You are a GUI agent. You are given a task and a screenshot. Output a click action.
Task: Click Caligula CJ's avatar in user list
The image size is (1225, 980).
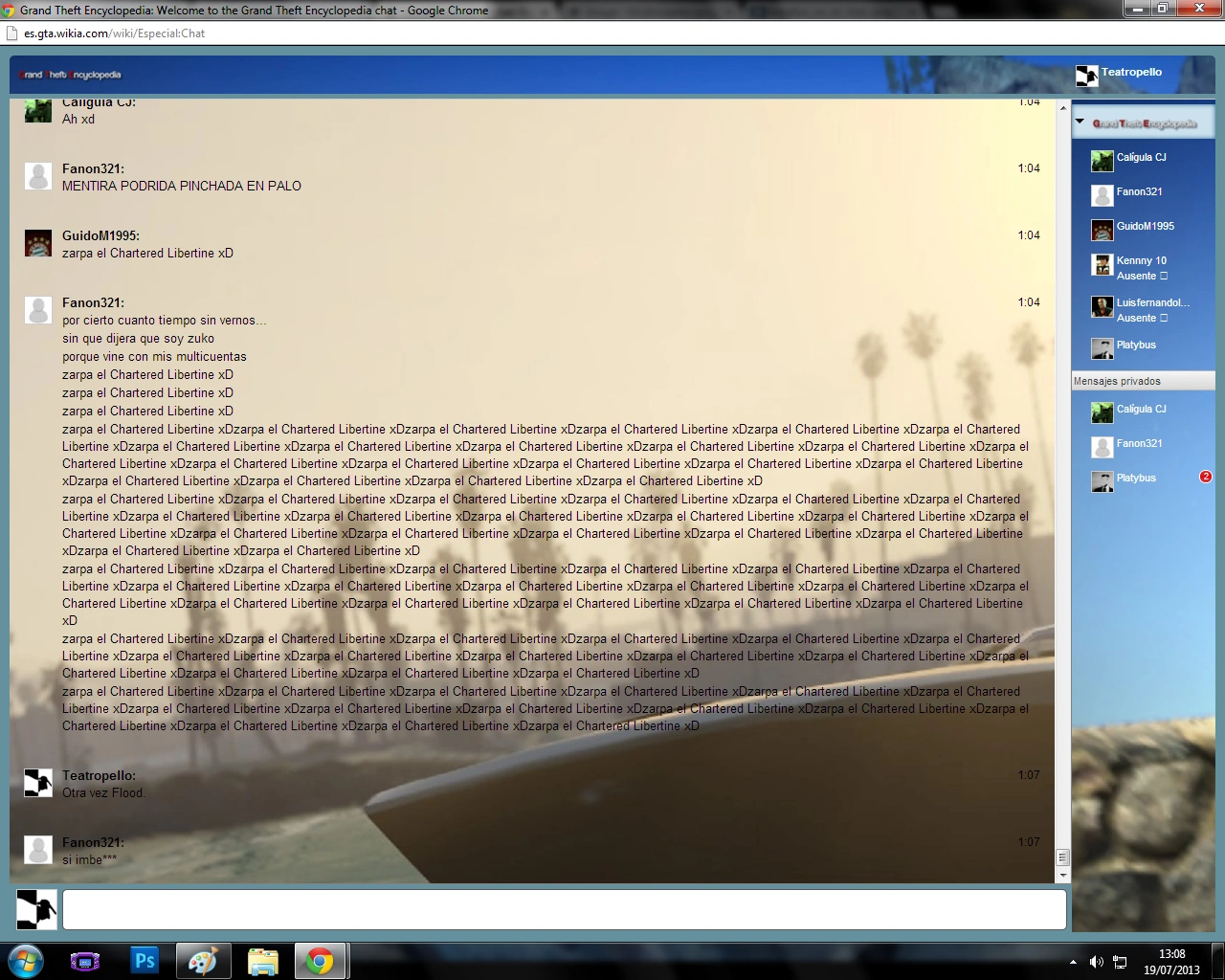pyautogui.click(x=1102, y=160)
